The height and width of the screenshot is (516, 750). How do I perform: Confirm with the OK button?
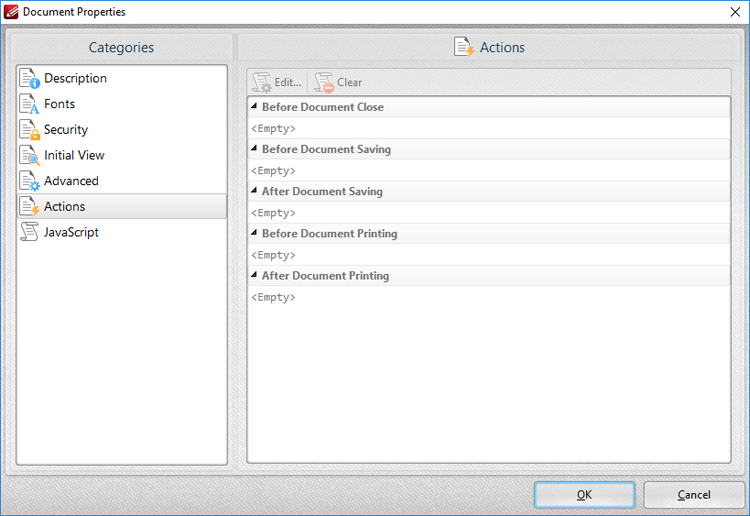tap(585, 494)
